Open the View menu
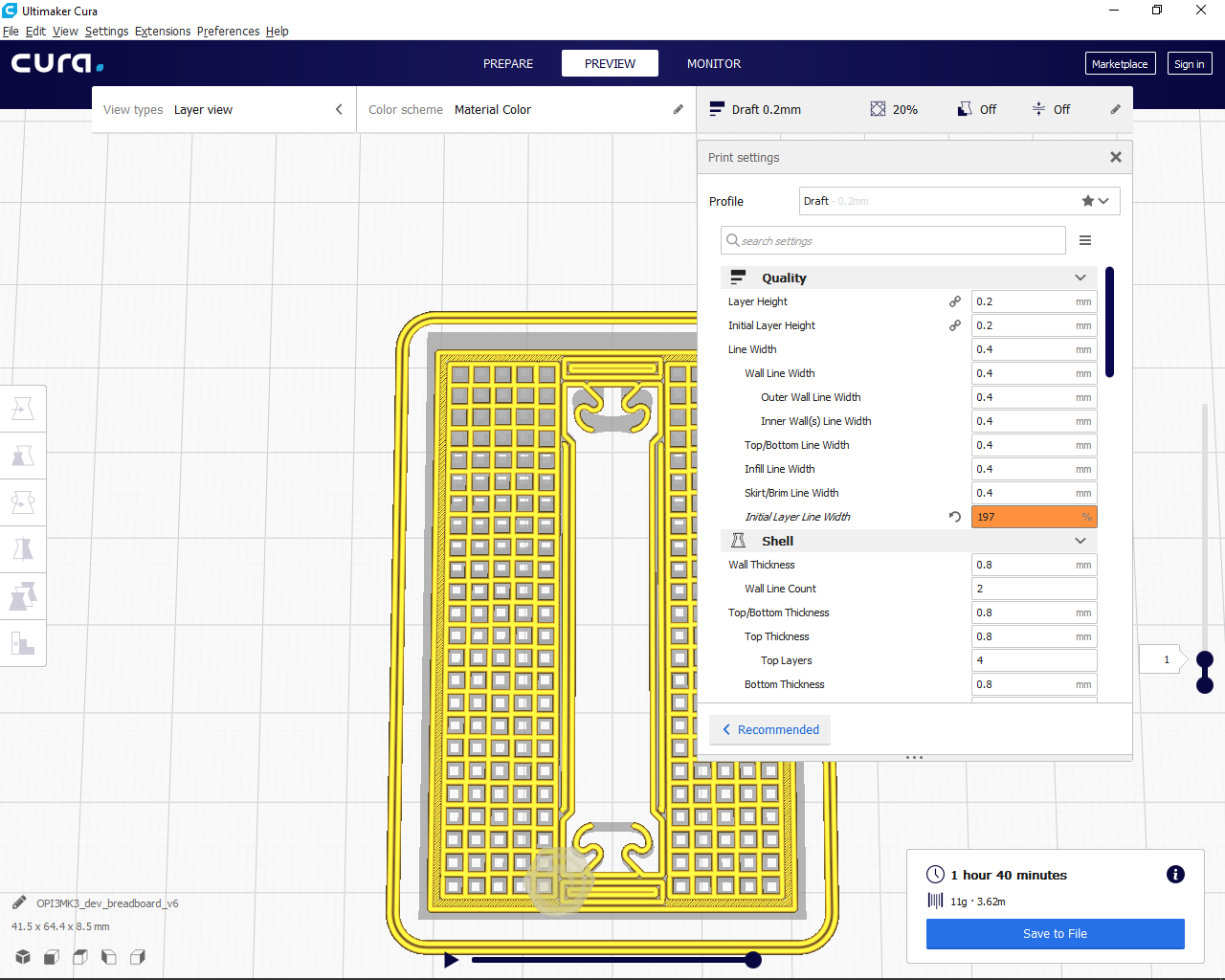Screen dimensions: 1225x980 pos(65,31)
